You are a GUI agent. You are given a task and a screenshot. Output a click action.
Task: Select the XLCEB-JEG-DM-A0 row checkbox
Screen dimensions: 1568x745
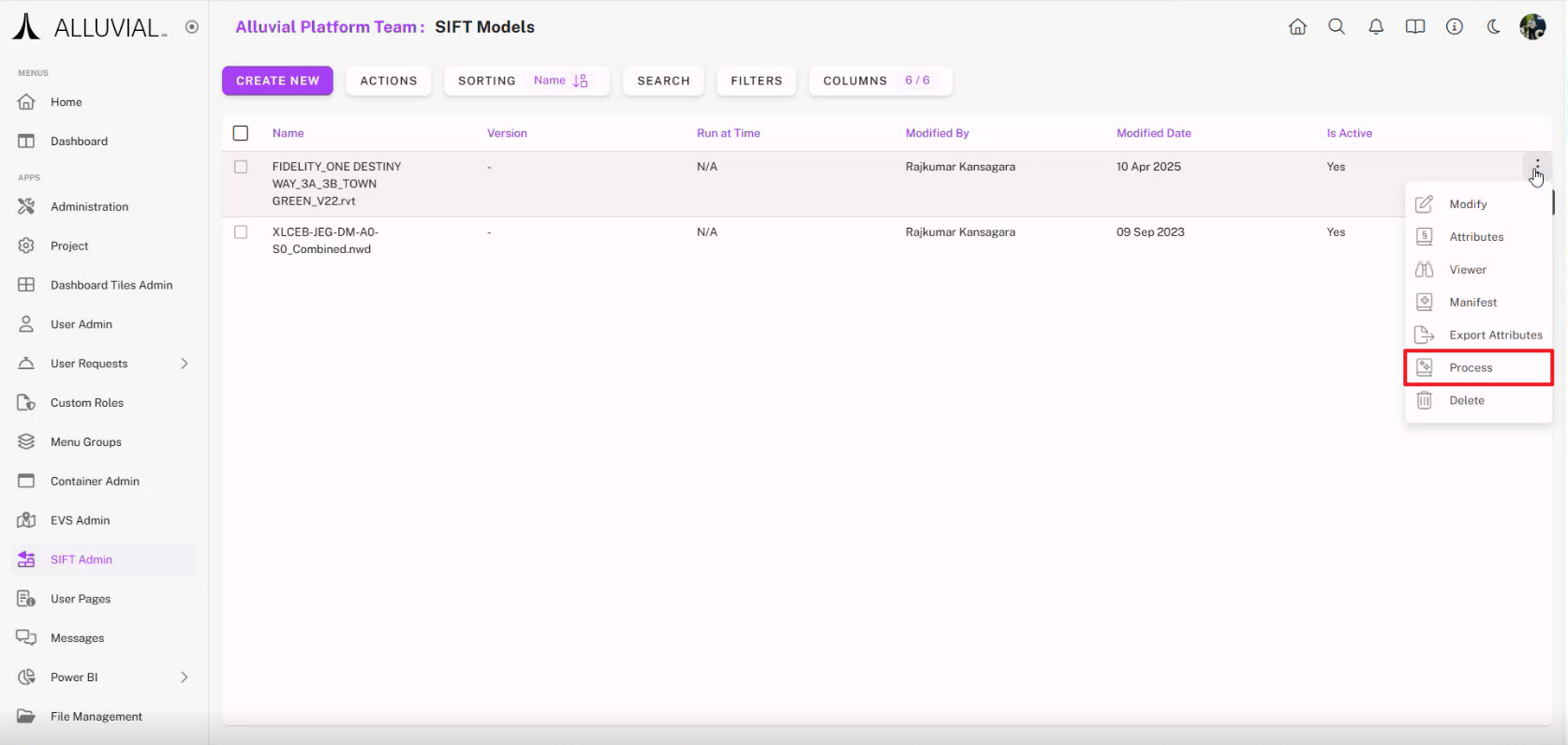tap(241, 232)
